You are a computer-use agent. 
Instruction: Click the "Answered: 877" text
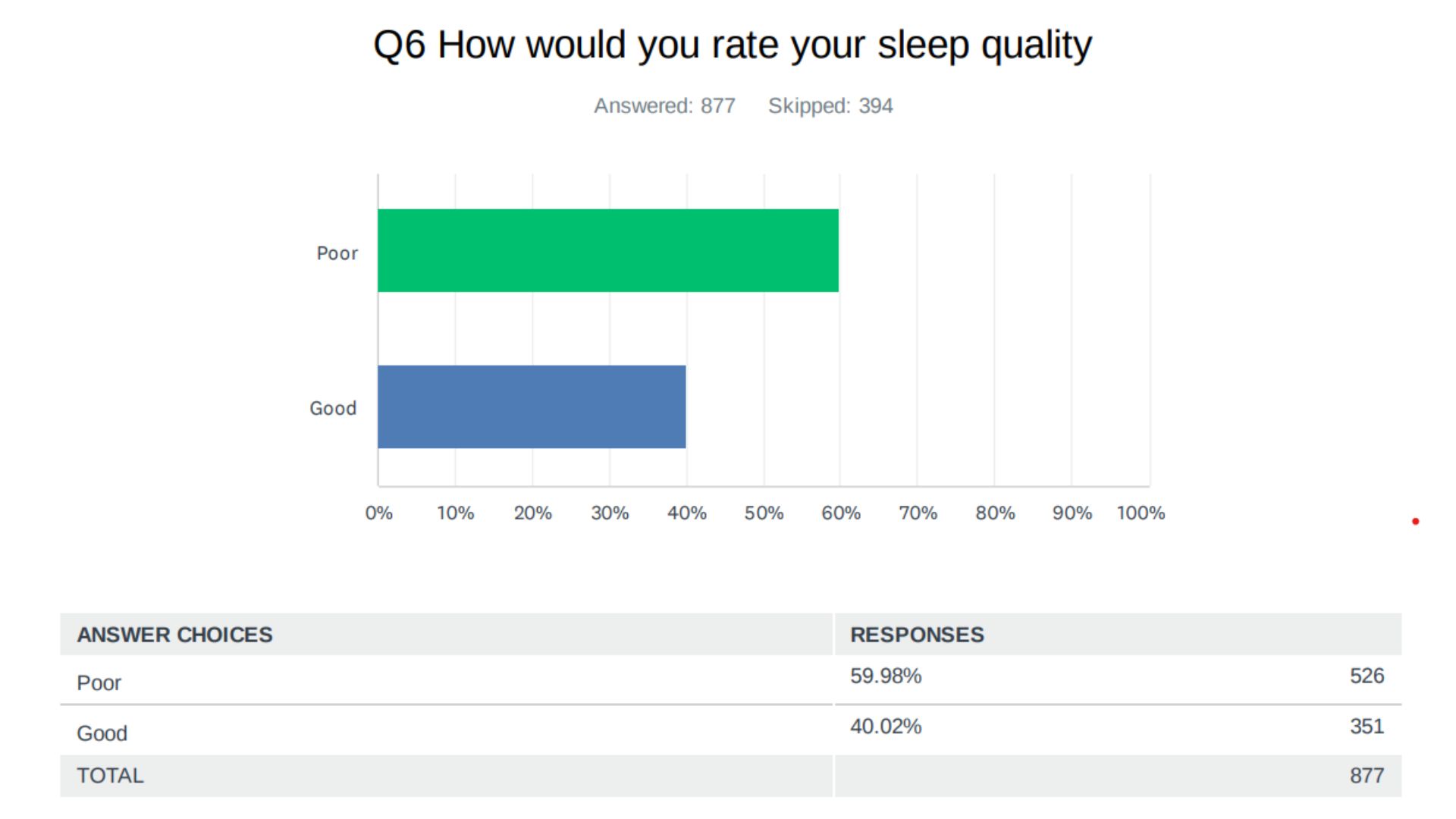664,105
